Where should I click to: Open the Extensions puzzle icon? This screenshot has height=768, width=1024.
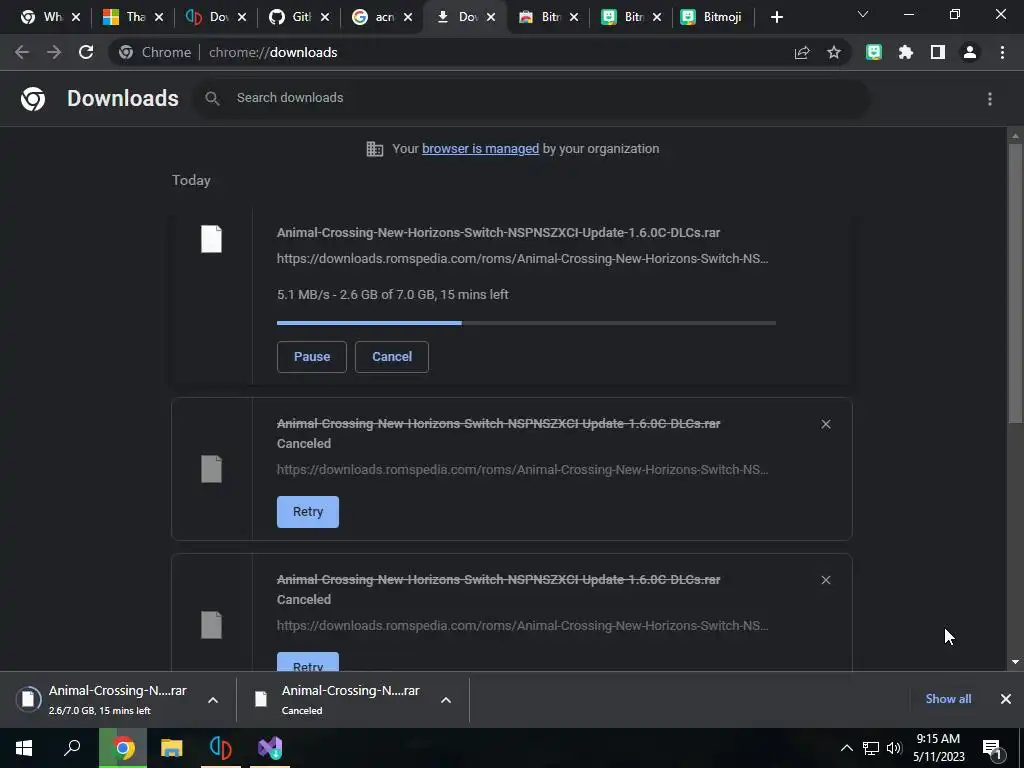click(x=906, y=52)
